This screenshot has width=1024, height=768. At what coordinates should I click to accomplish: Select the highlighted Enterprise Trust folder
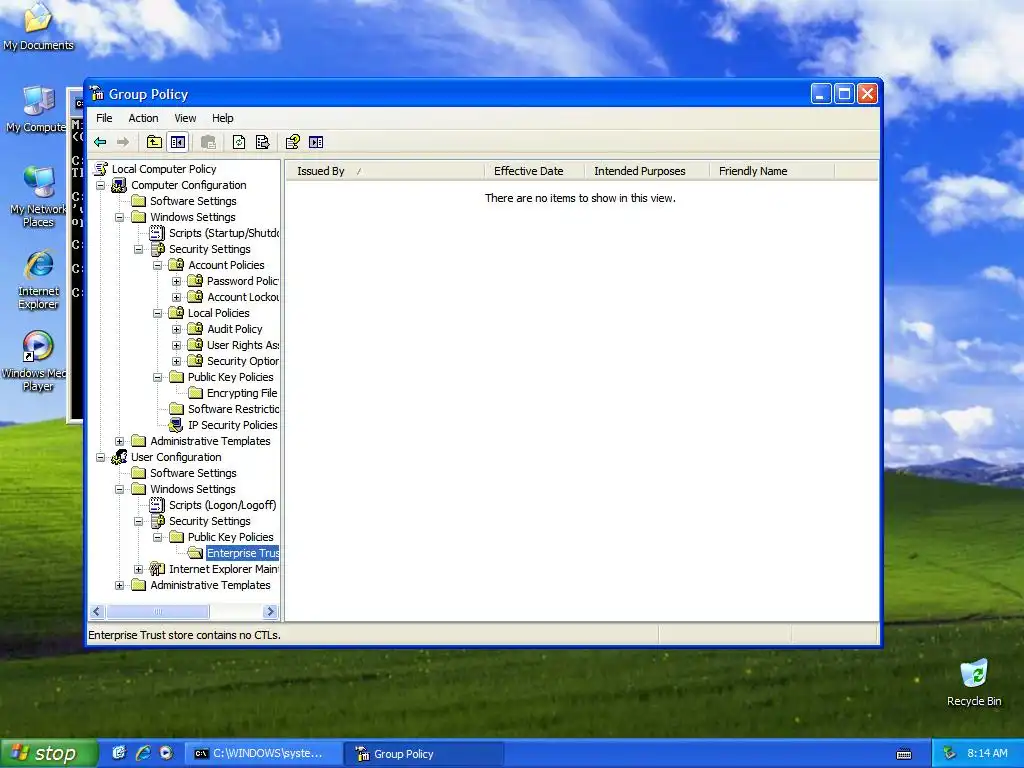pyautogui.click(x=242, y=553)
